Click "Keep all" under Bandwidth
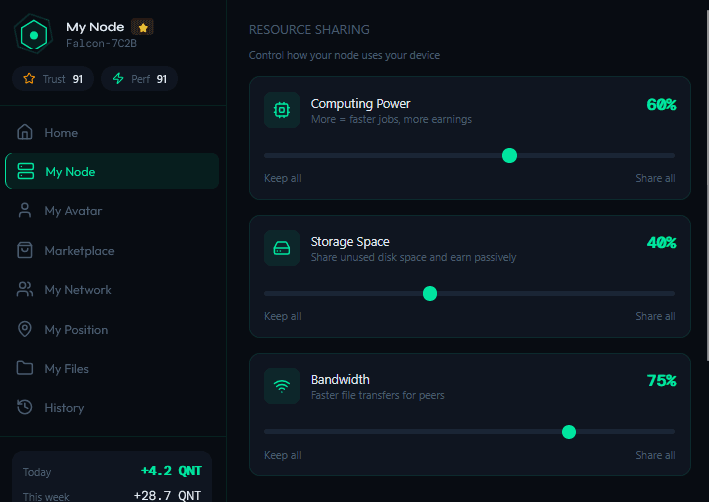 tap(283, 455)
